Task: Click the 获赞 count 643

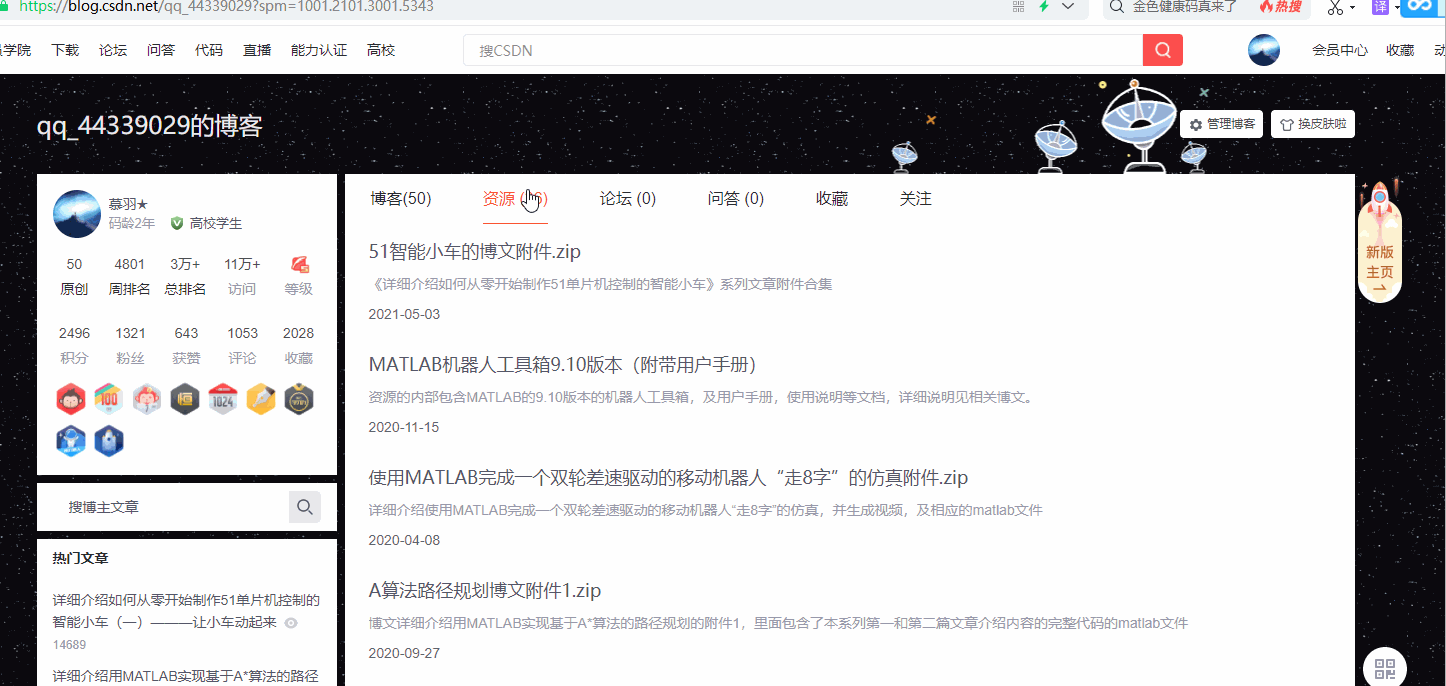Action: [186, 333]
